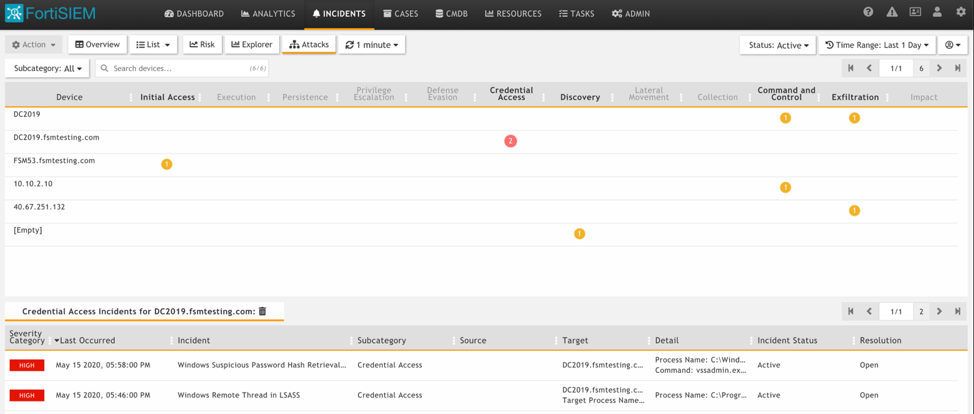This screenshot has width=974, height=414.
Task: Expand the List view dropdown
Action: click(x=154, y=45)
